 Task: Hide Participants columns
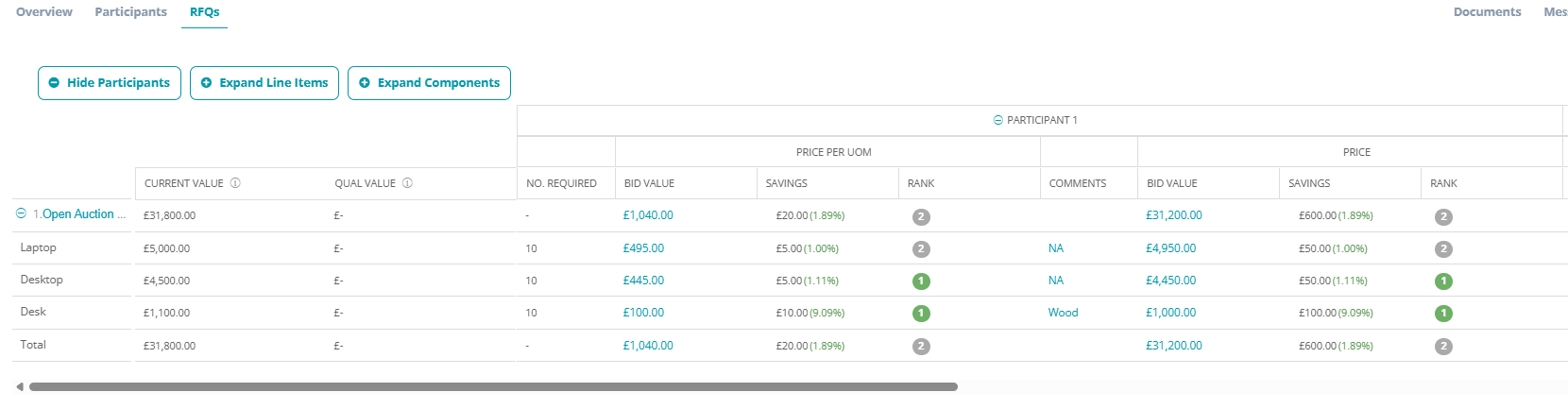[110, 83]
